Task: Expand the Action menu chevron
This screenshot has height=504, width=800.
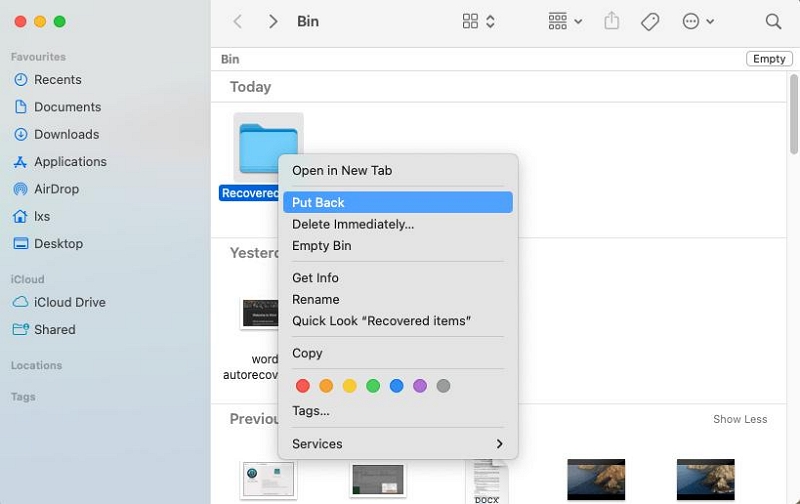Action: click(x=710, y=21)
